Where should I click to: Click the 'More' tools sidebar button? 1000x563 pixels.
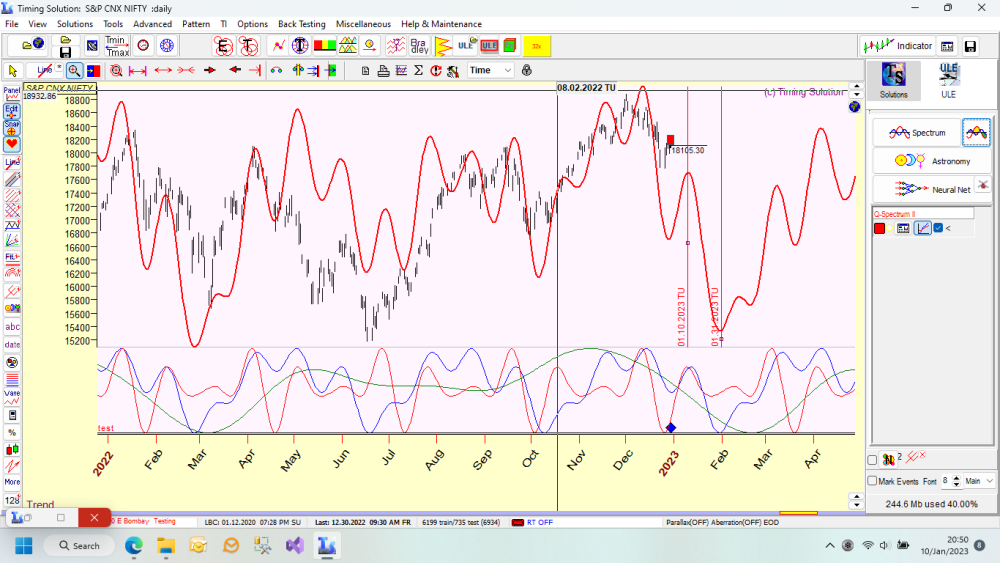[12, 481]
